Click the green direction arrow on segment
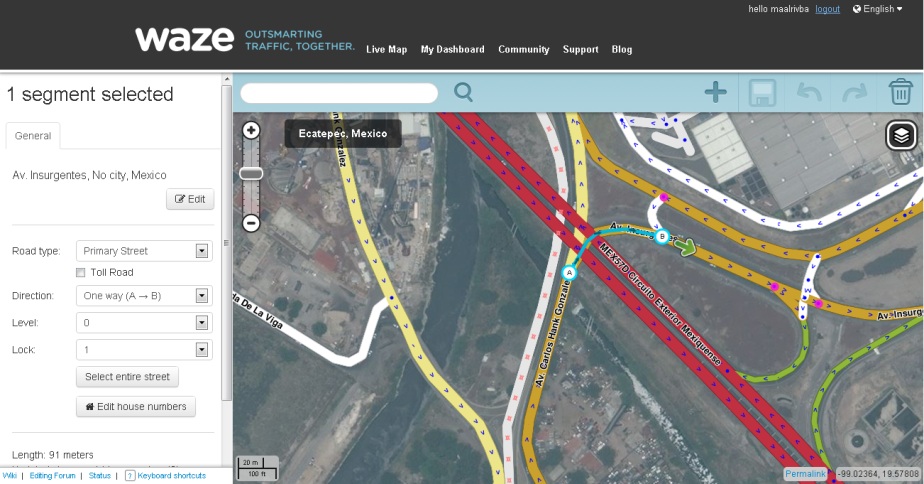Screen dimensions: 924x484 (x=685, y=247)
